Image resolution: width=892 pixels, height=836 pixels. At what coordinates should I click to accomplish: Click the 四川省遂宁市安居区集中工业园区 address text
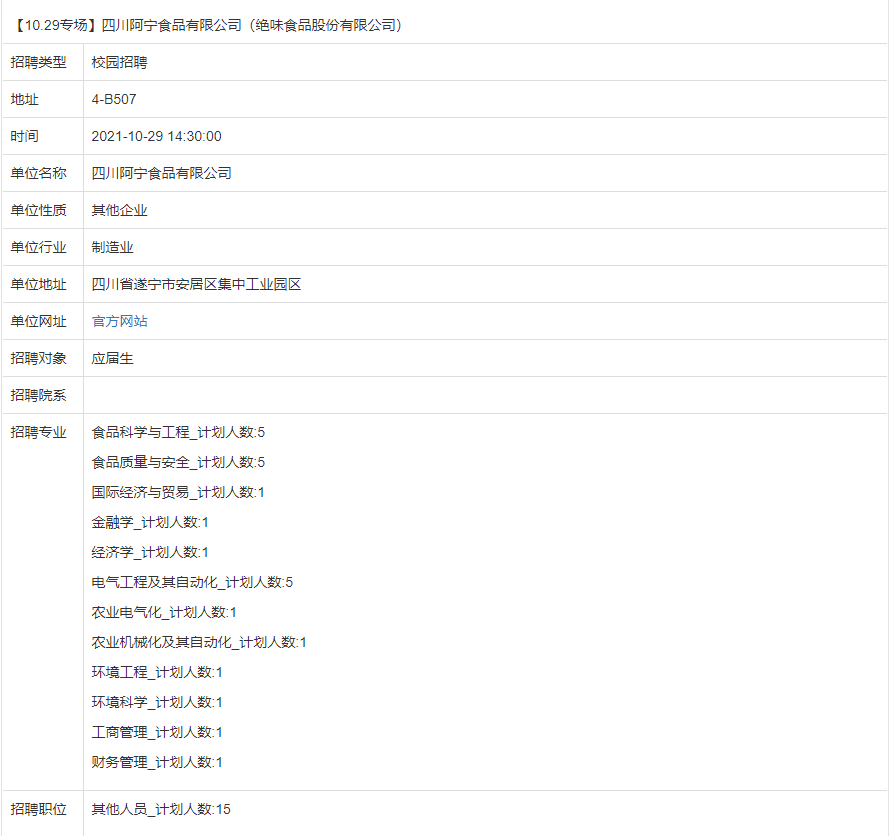[197, 284]
